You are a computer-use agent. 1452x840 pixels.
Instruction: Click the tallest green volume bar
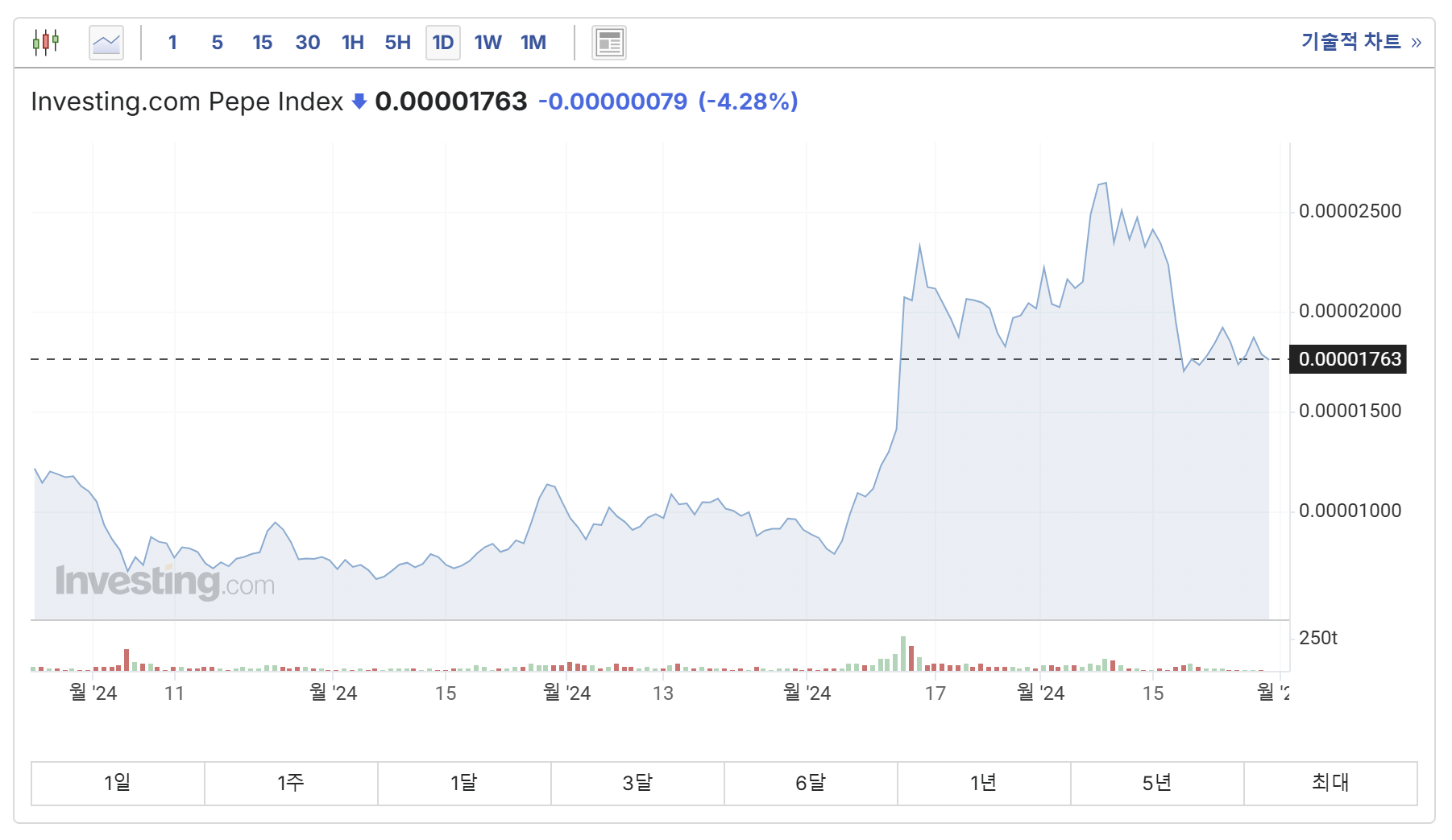tap(903, 654)
